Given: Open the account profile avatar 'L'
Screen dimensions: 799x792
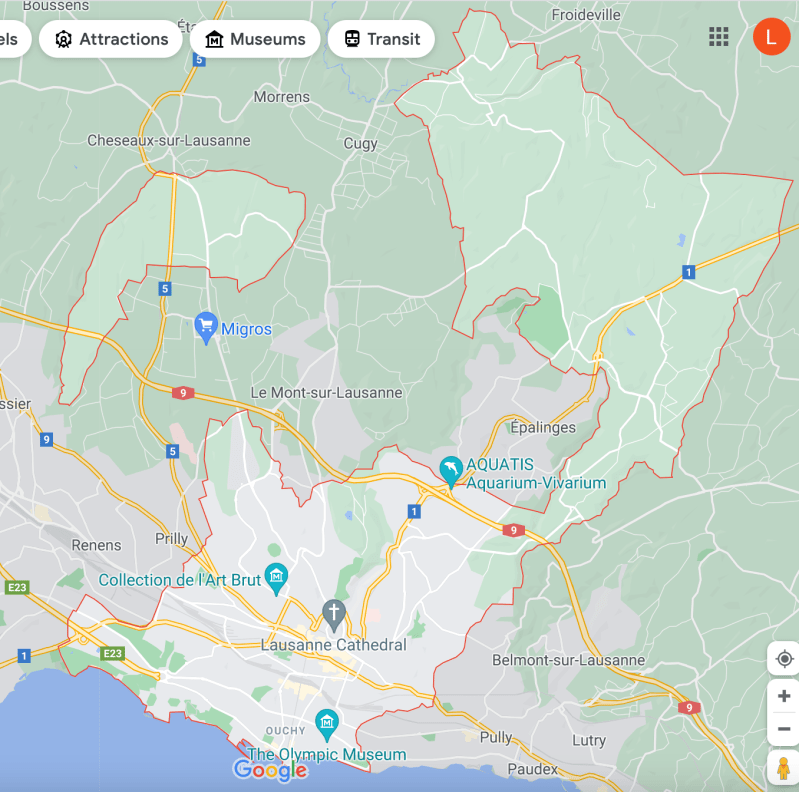Looking at the screenshot, I should [770, 38].
